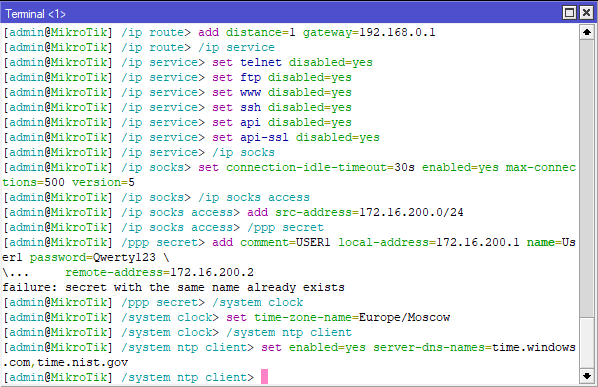Click the vertical scrollbar thumb
The image size is (598, 387).
coord(587,178)
